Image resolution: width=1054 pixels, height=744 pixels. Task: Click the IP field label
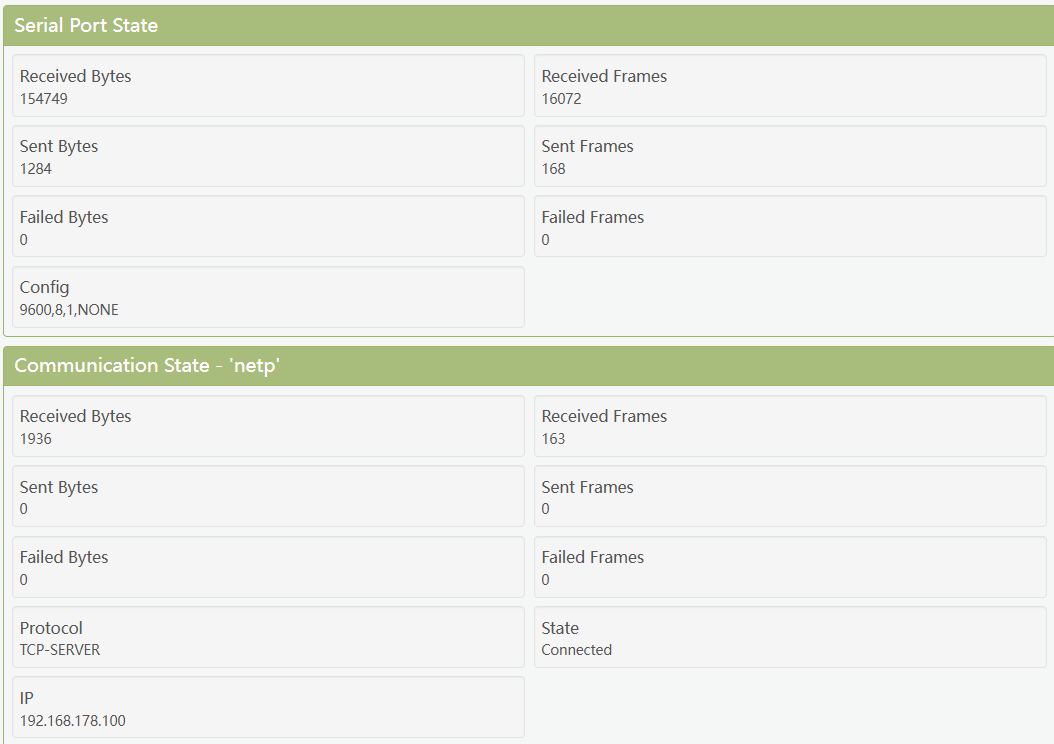coord(27,698)
